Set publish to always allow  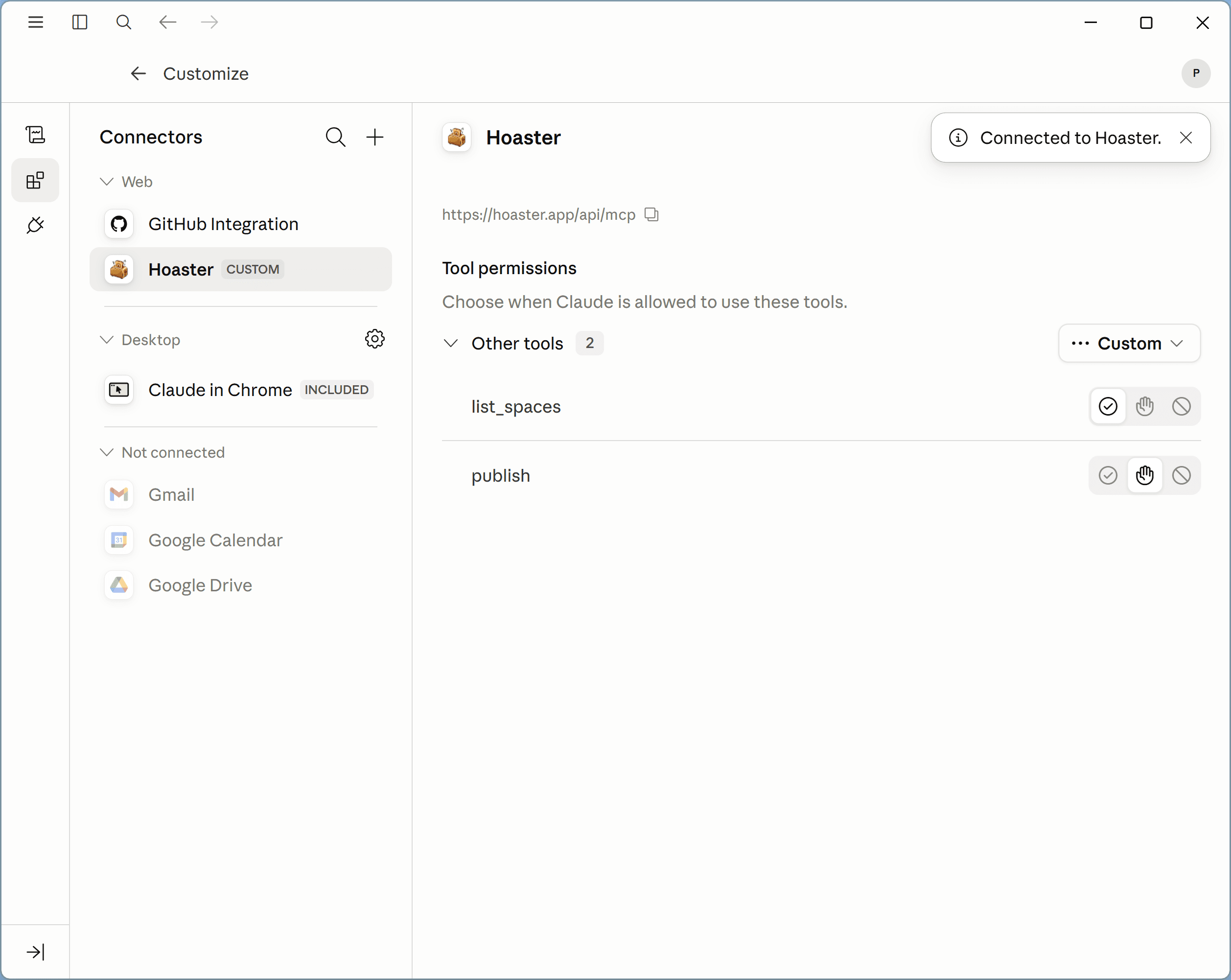point(1108,476)
